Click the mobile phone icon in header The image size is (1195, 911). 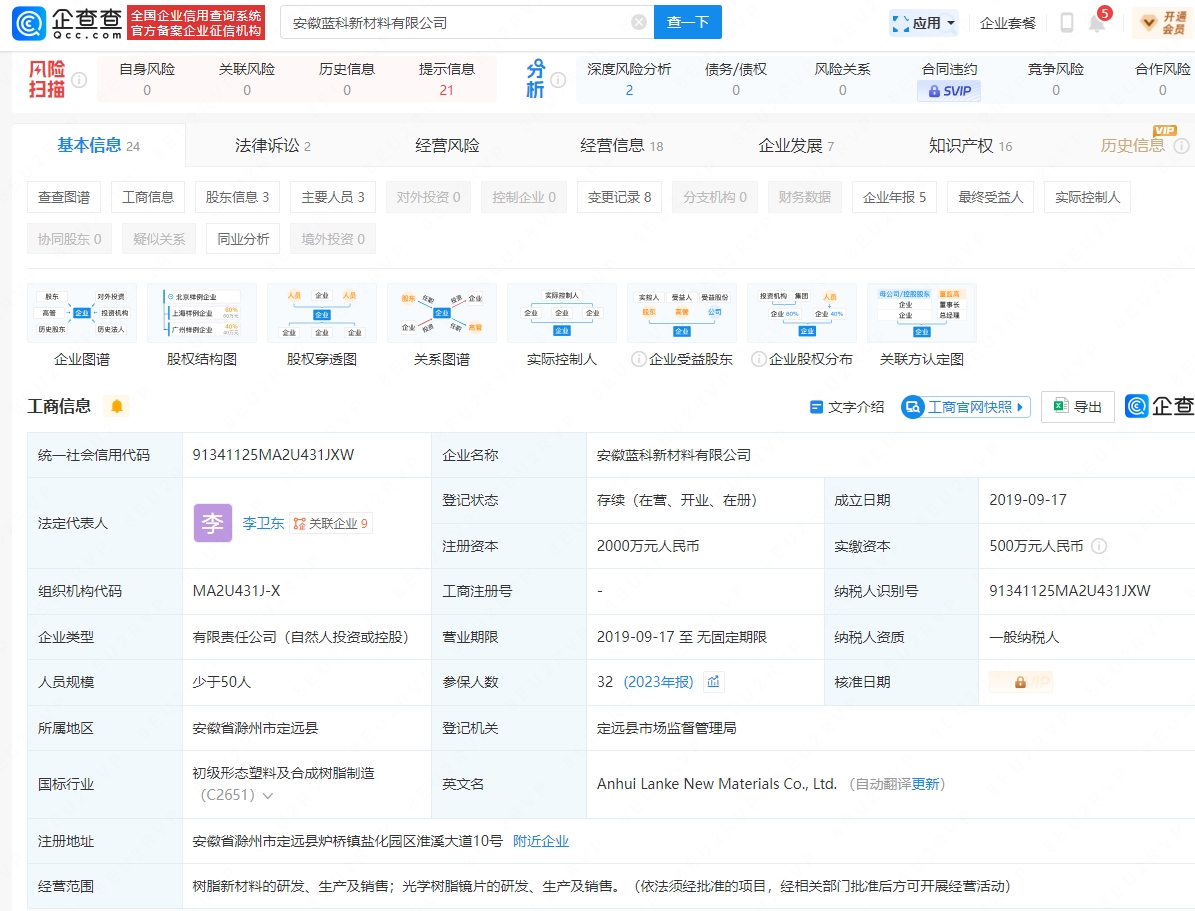point(1067,23)
